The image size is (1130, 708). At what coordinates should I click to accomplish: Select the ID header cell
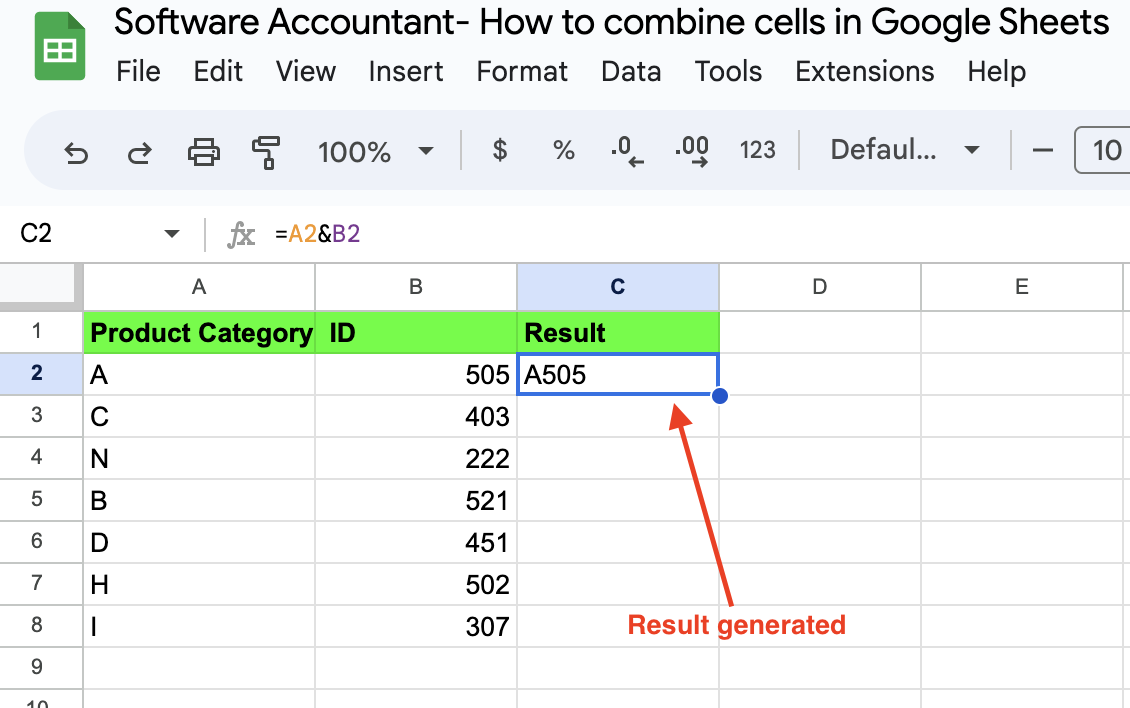pyautogui.click(x=416, y=332)
